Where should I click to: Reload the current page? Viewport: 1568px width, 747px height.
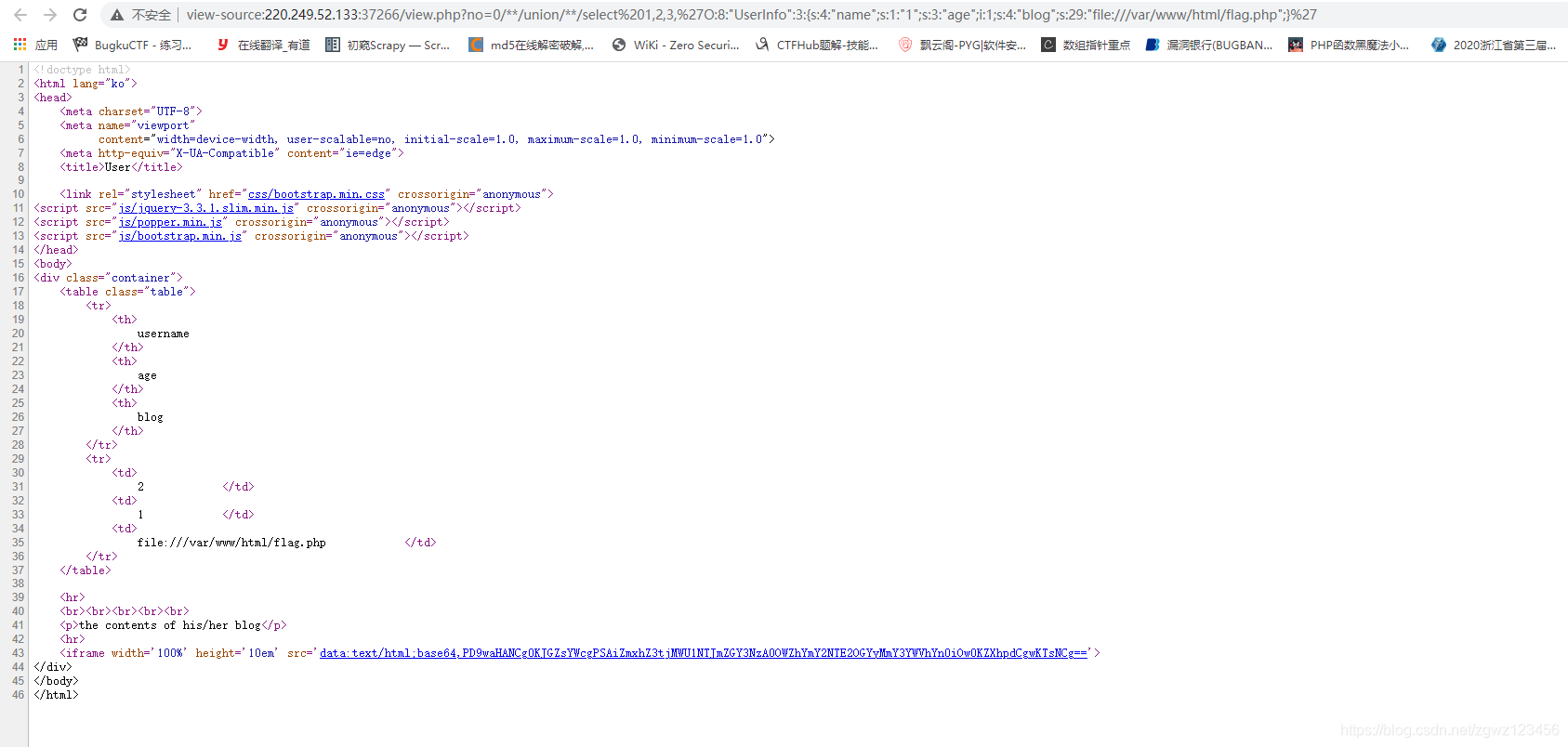[80, 15]
